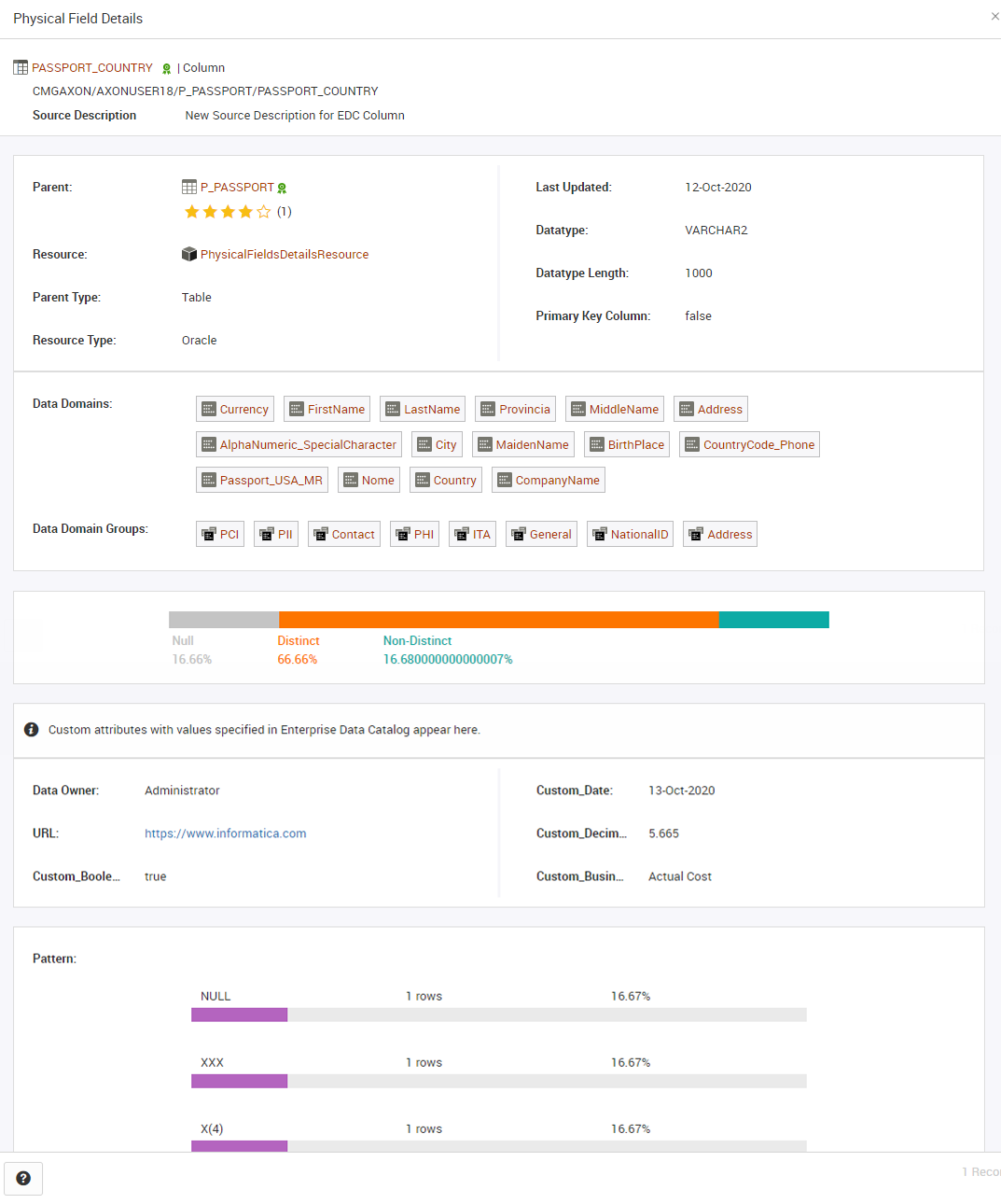Click the gray Null segment of profile bar
The width and height of the screenshot is (1001, 1204).
tap(224, 620)
